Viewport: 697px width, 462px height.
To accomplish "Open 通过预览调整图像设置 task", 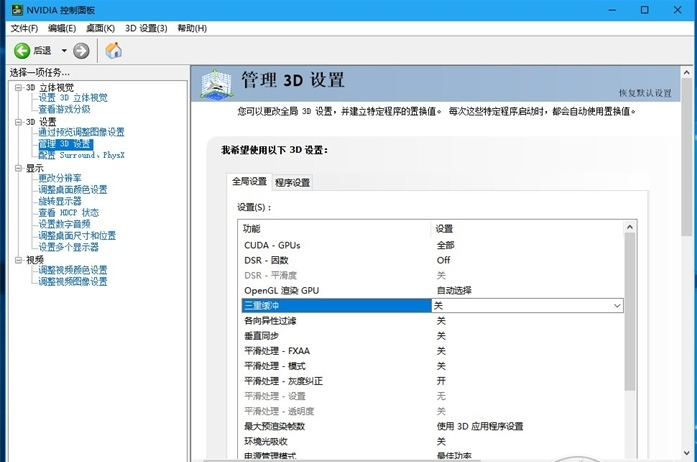I will tap(81, 132).
